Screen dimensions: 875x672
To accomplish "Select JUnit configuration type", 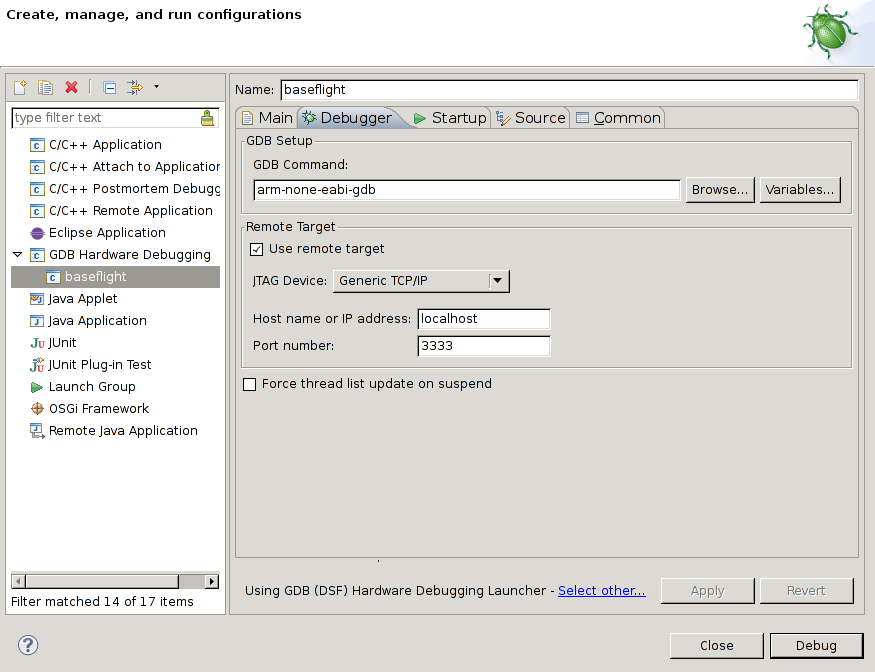I will tap(62, 343).
